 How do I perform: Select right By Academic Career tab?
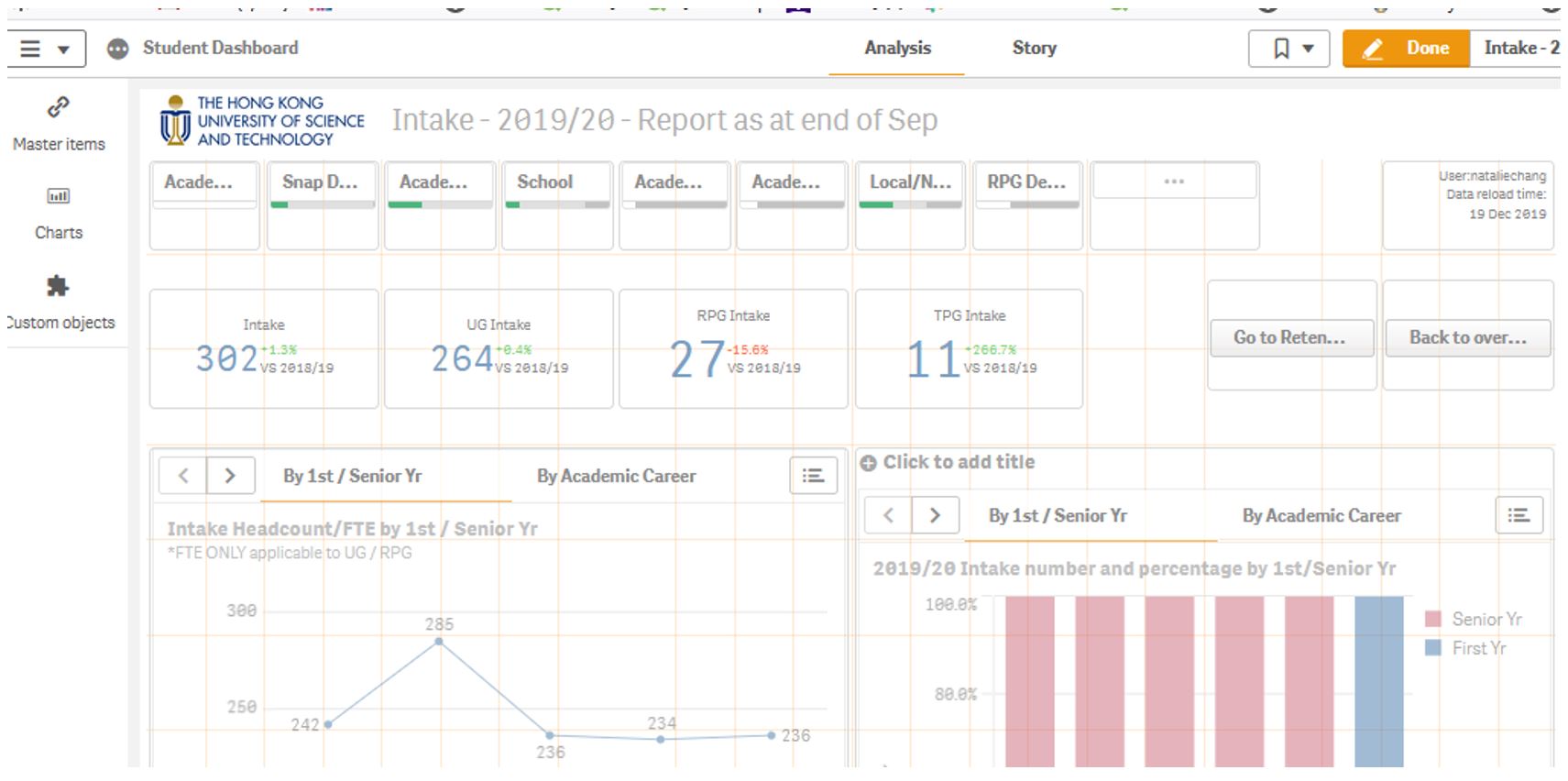tap(1321, 515)
